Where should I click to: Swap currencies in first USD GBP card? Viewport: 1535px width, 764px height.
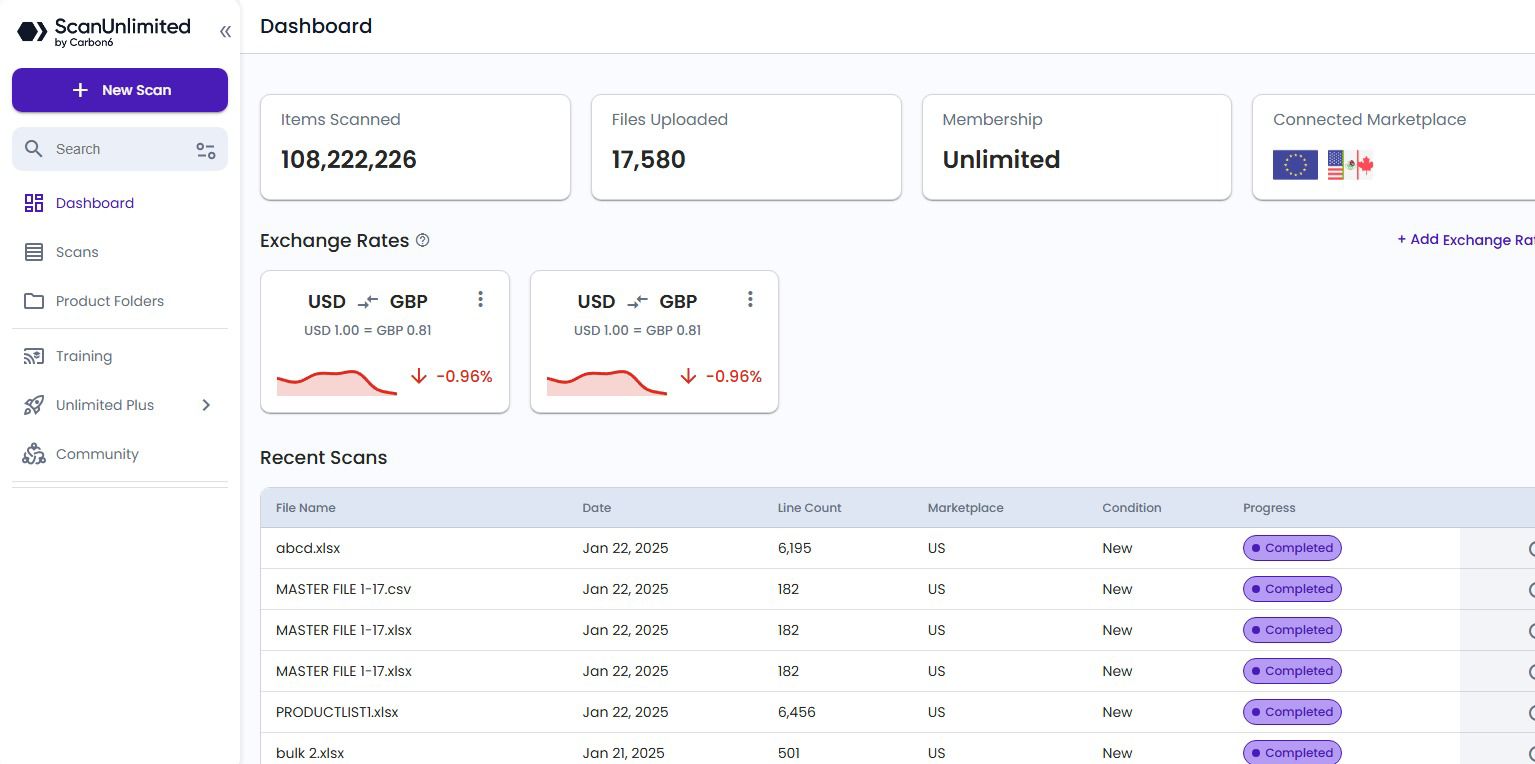[368, 302]
